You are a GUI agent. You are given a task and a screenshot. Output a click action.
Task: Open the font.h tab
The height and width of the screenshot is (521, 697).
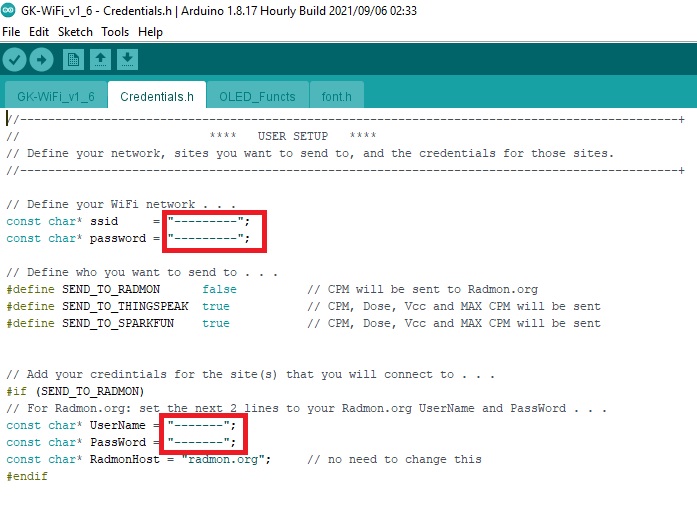click(x=336, y=96)
